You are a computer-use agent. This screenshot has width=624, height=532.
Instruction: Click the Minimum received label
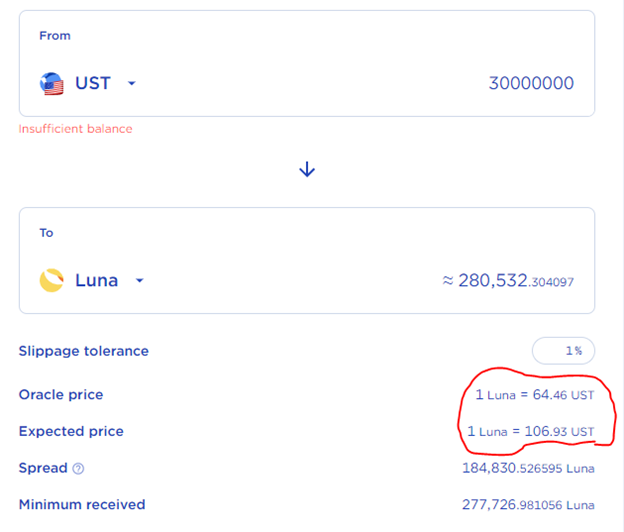click(x=82, y=505)
